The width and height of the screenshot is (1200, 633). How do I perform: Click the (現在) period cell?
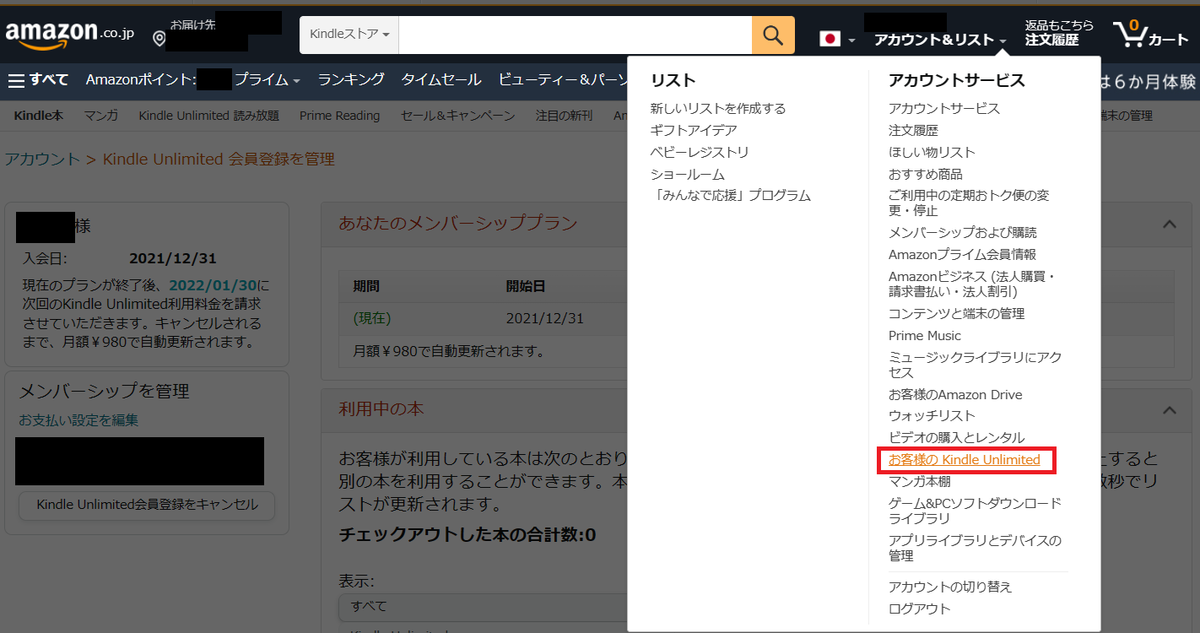click(371, 318)
